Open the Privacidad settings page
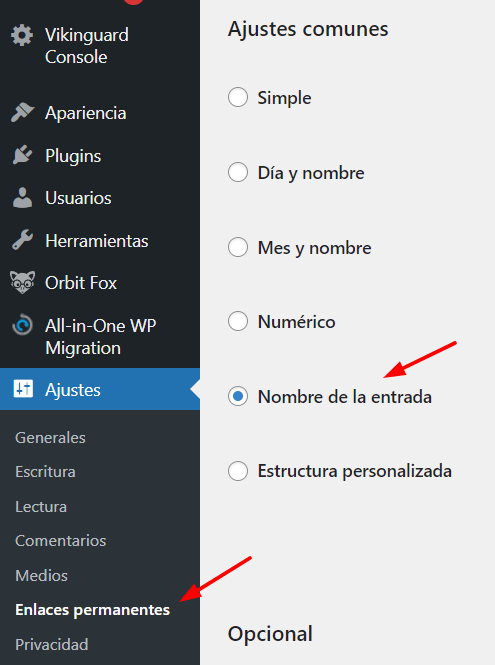This screenshot has width=495, height=665. coord(52,644)
